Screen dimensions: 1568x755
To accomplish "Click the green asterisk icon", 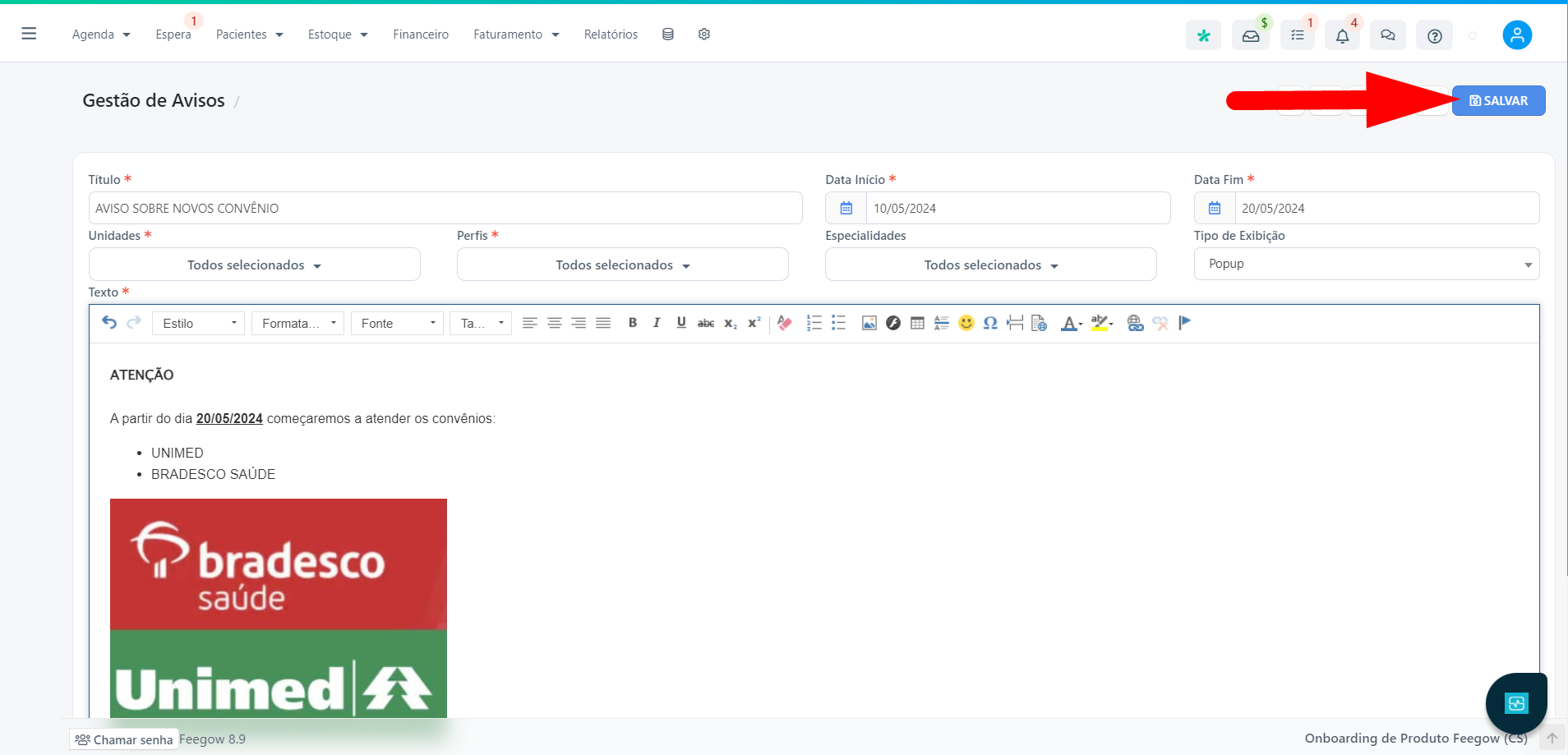I will [x=1203, y=35].
